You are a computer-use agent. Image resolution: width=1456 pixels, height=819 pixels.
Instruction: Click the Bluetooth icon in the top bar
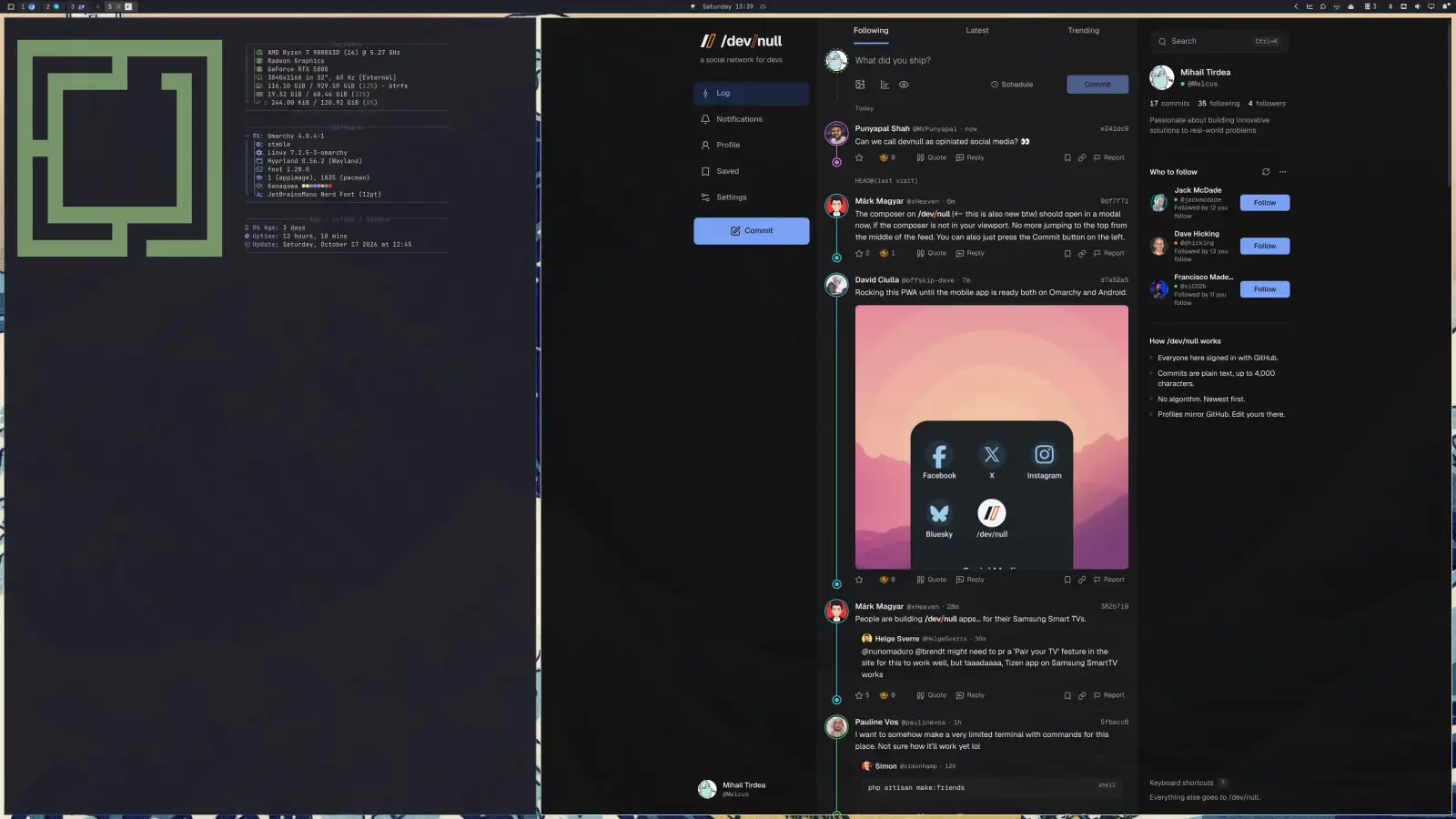[1390, 6]
